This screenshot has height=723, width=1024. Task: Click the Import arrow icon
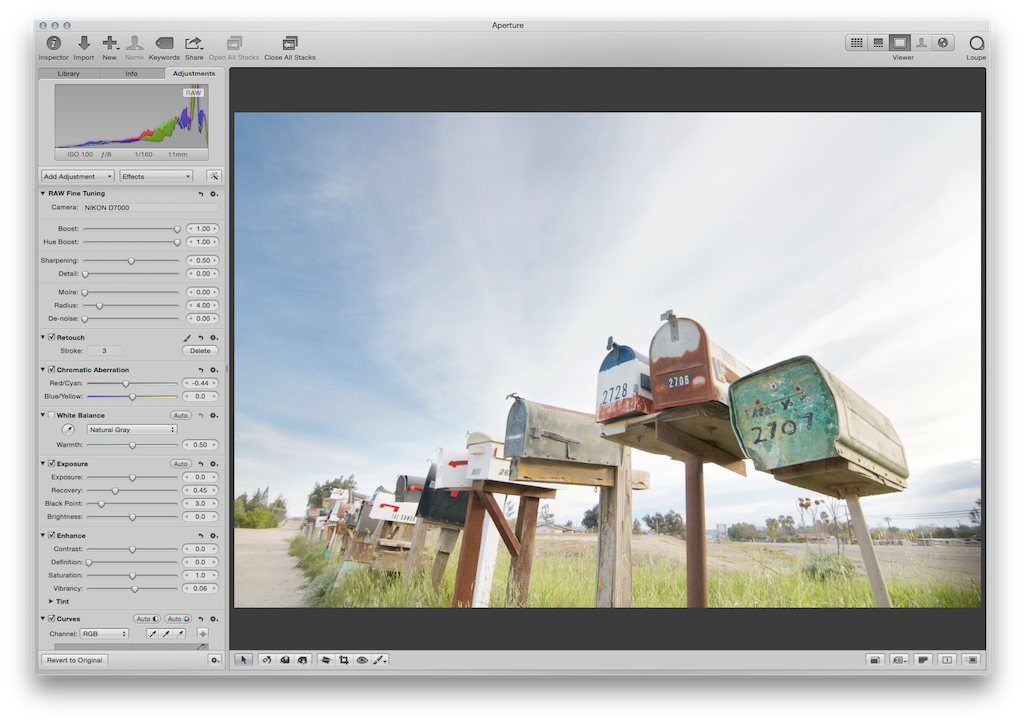pos(84,43)
